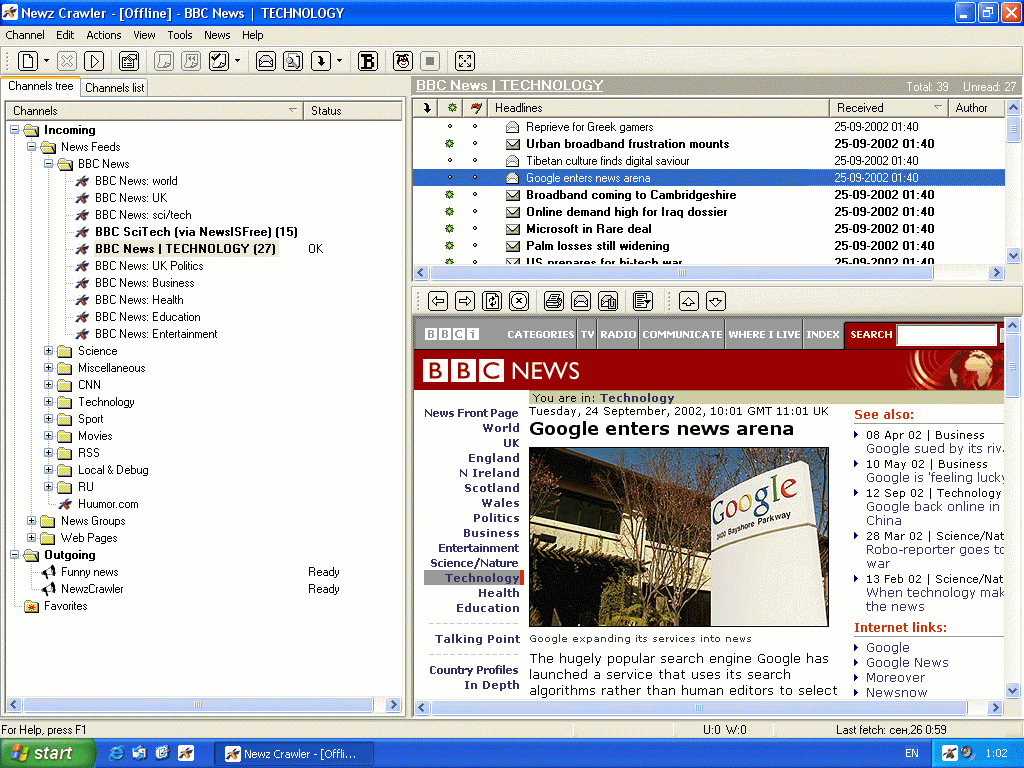Viewport: 1024px width, 768px height.
Task: Select the Huumor.com channel
Action: coord(108,504)
